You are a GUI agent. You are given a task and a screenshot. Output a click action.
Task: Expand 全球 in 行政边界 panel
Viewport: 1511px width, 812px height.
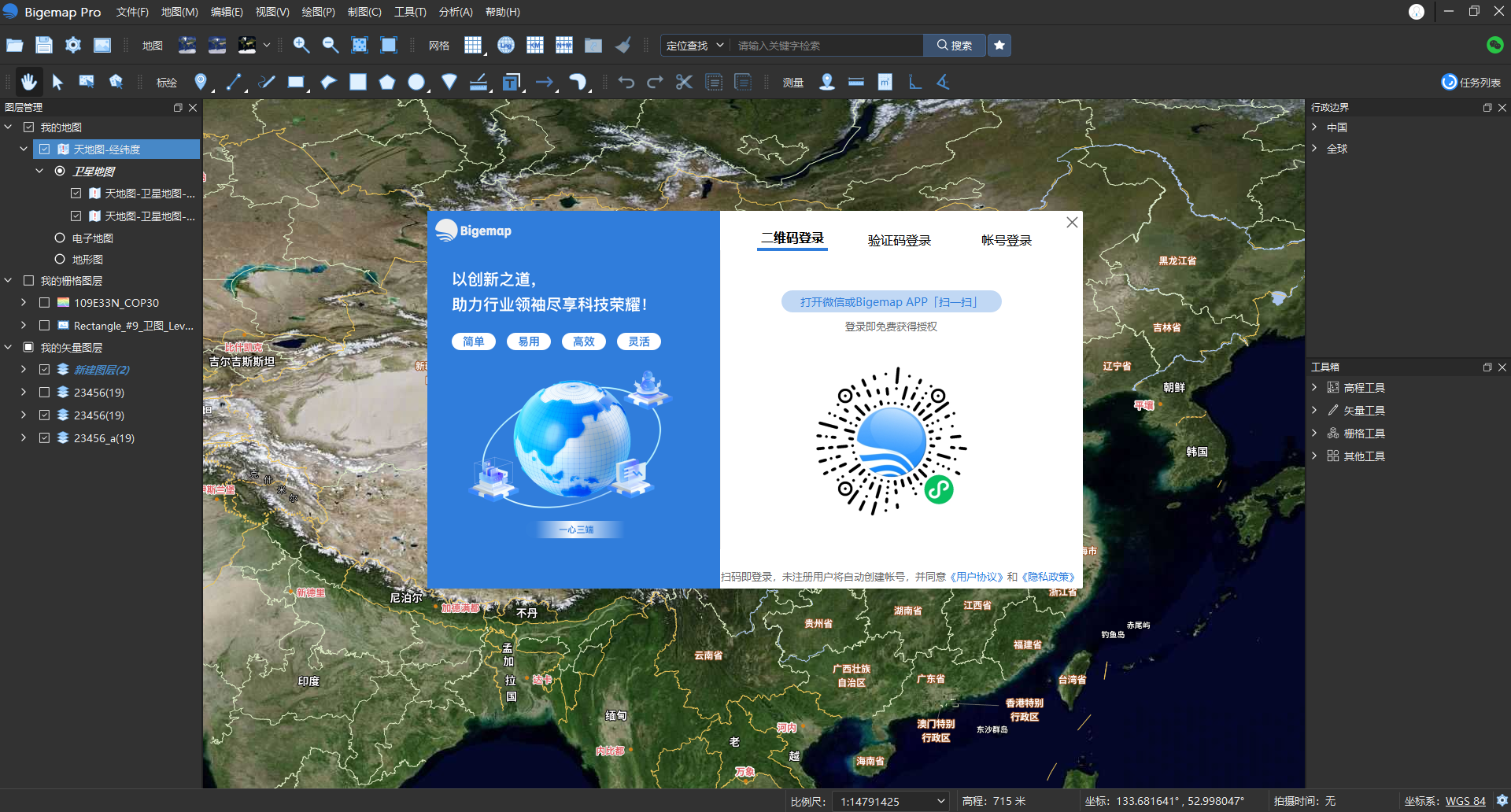(x=1314, y=148)
